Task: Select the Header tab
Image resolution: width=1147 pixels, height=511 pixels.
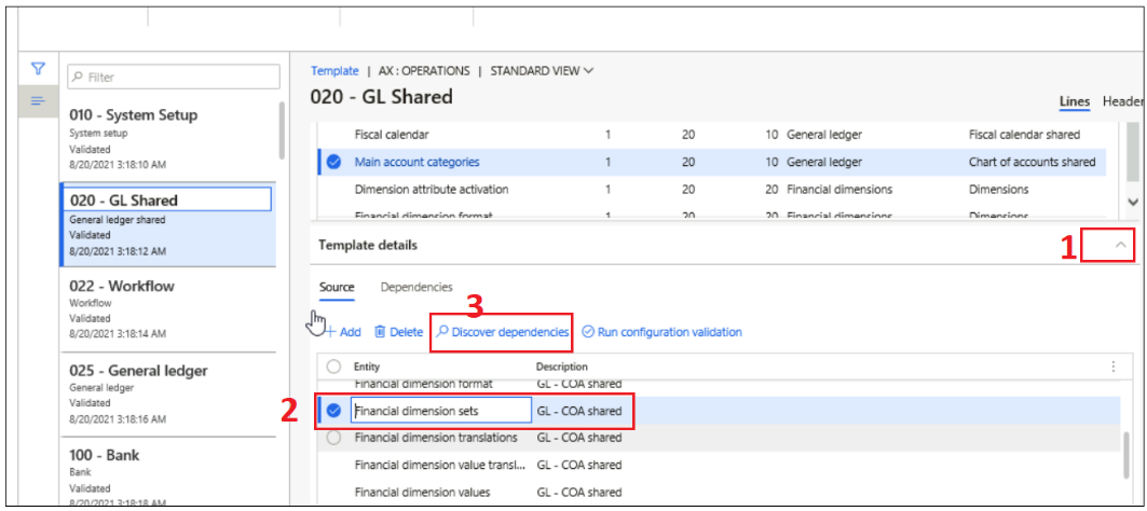Action: point(1123,102)
